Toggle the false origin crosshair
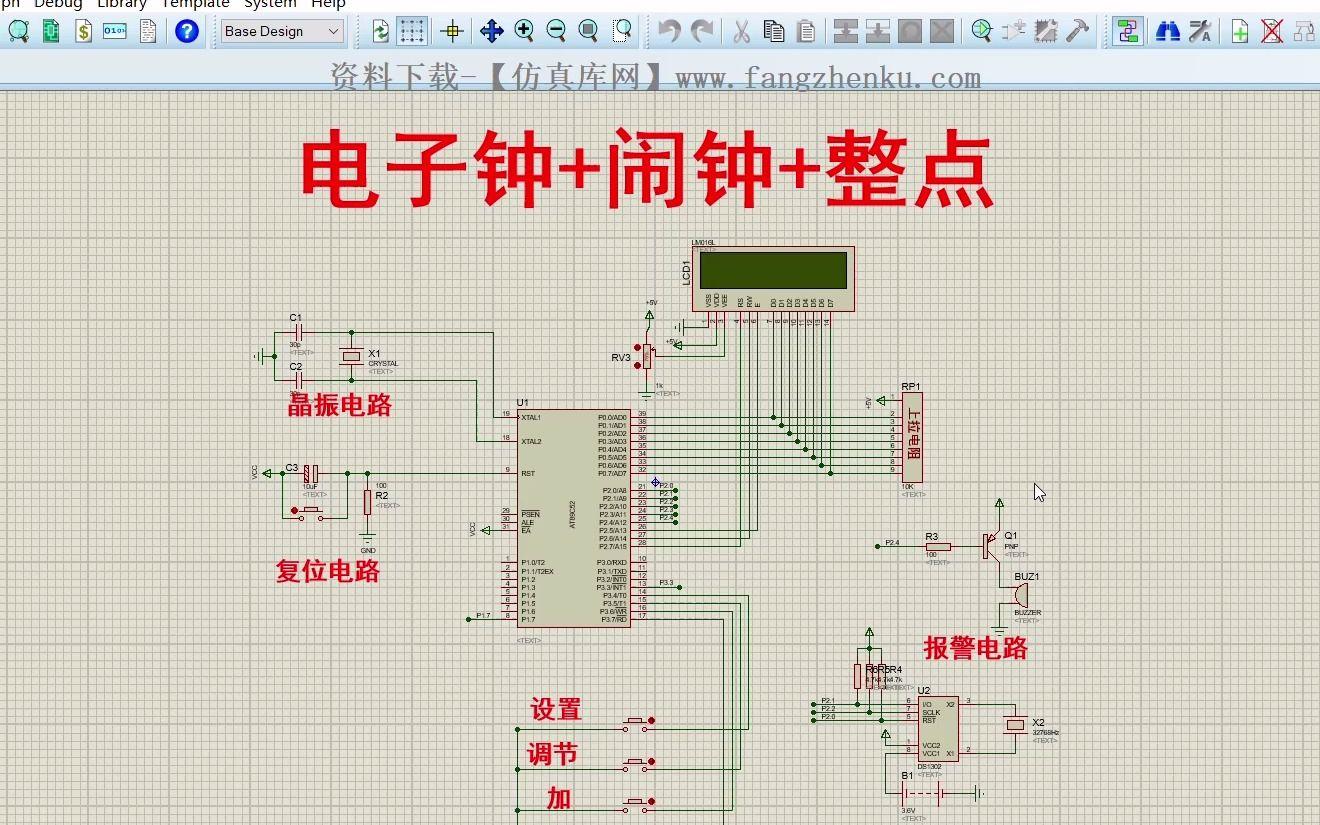The height and width of the screenshot is (825, 1320). (x=452, y=31)
